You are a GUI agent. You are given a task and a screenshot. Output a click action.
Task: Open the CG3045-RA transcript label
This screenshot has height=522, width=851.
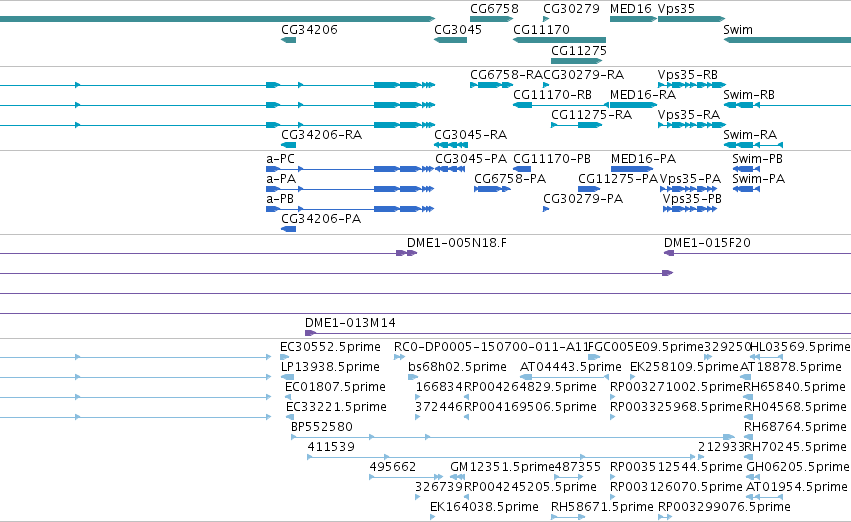(x=470, y=135)
